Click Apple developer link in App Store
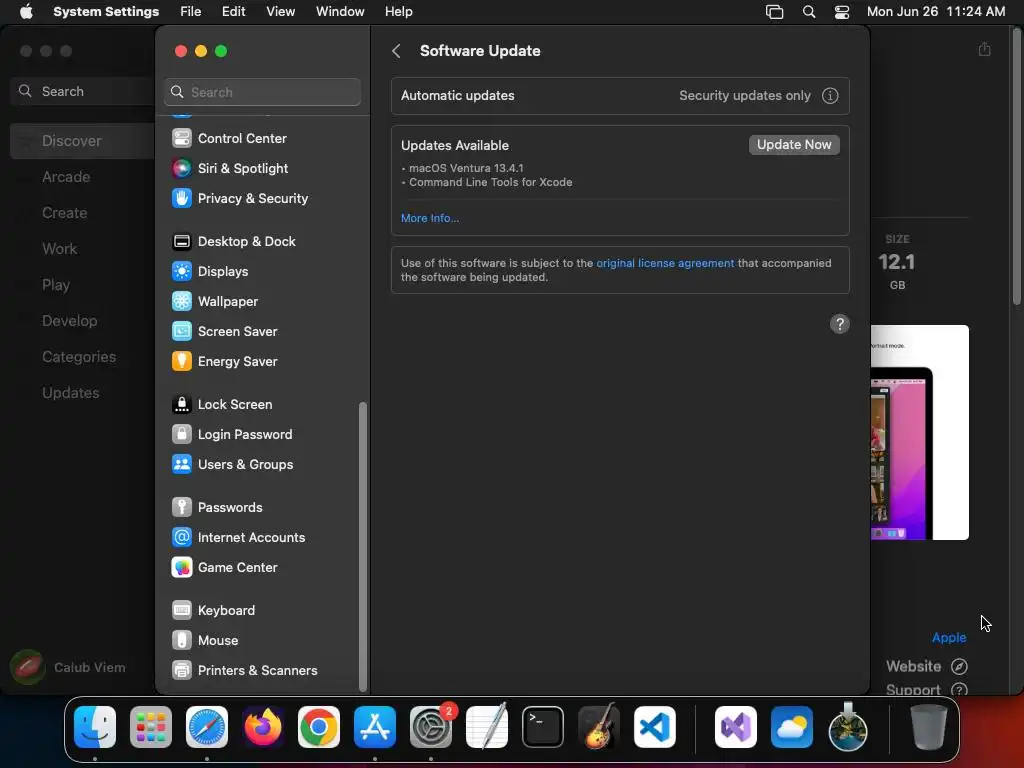 [x=949, y=637]
